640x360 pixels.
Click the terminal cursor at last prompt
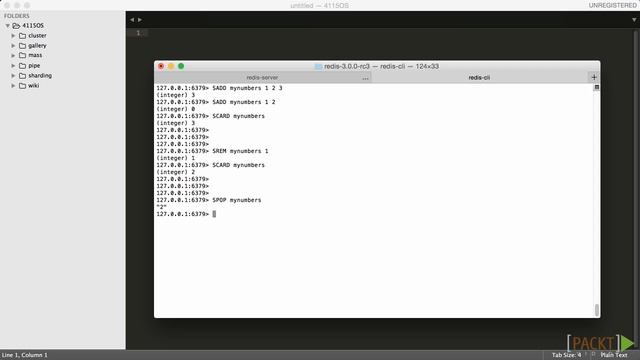pos(214,214)
